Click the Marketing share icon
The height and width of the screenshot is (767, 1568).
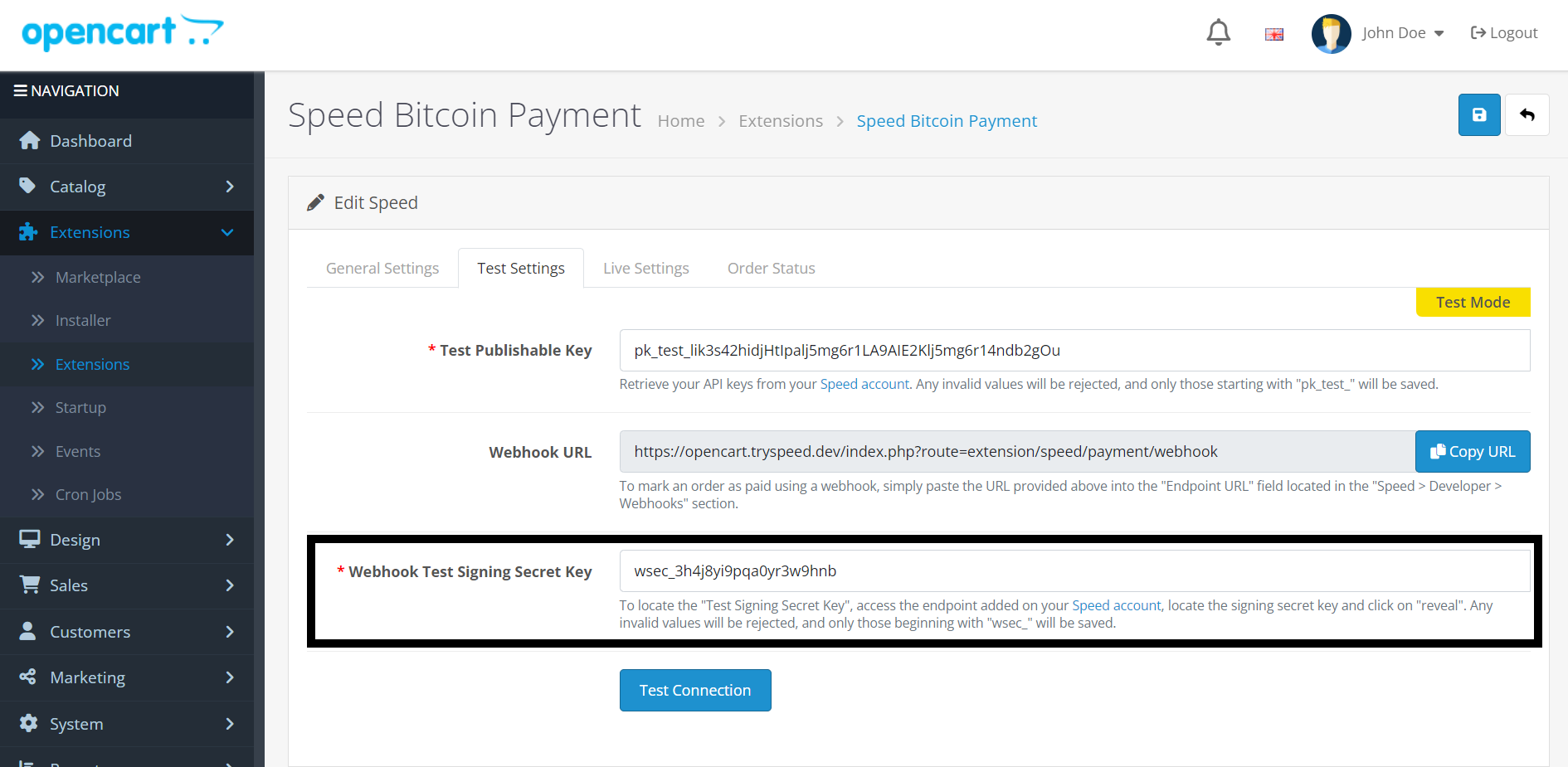[x=27, y=677]
